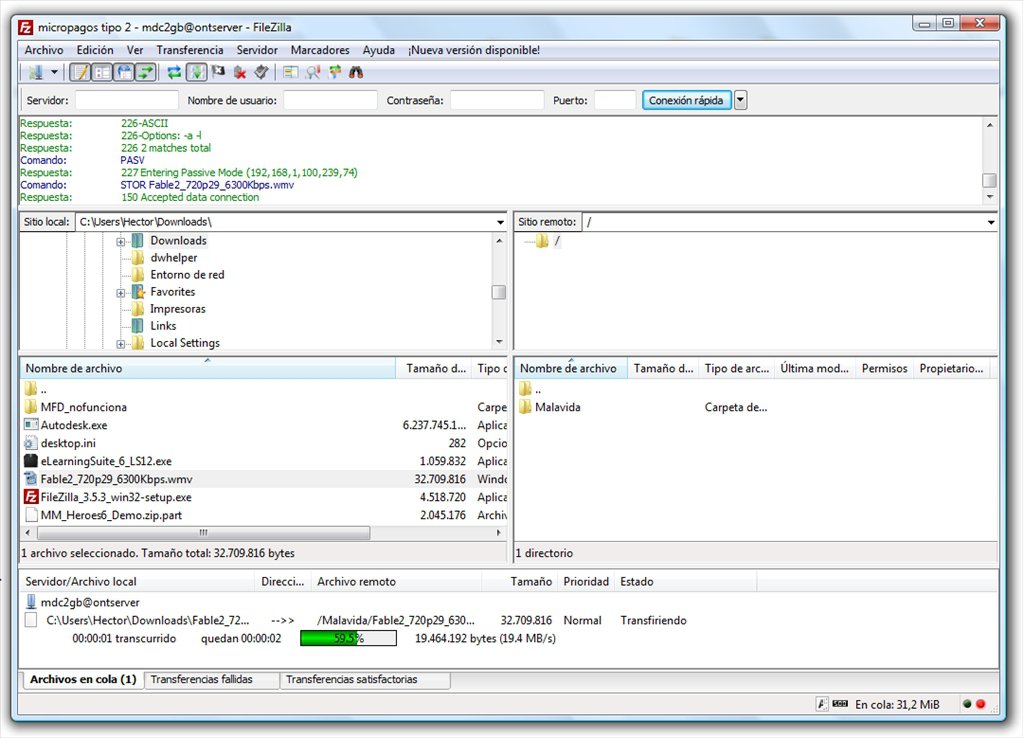Open the local site path dropdown

[498, 221]
